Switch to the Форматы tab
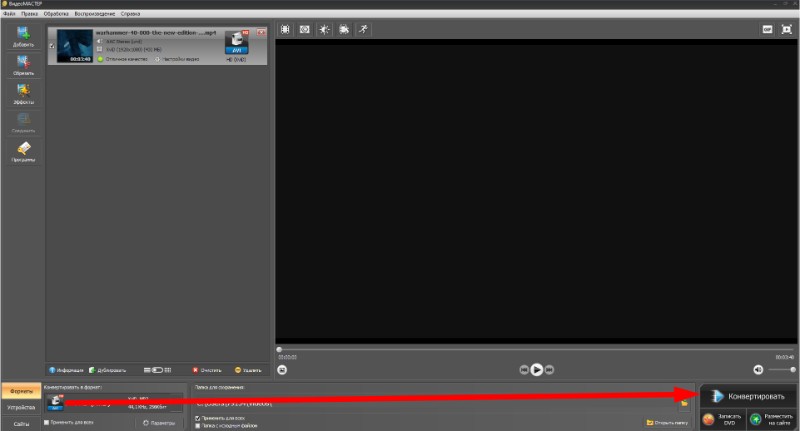This screenshot has width=800, height=431. [x=21, y=391]
